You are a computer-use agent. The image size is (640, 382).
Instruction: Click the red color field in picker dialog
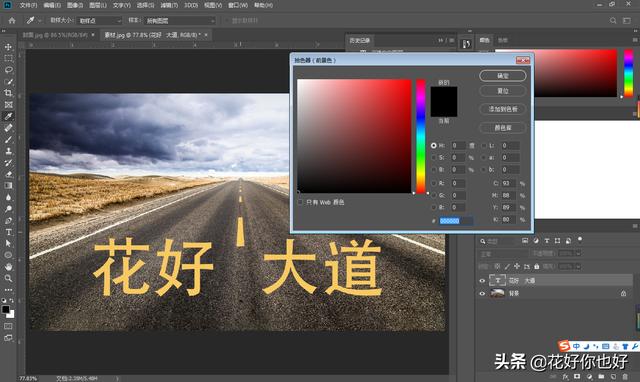point(354,136)
